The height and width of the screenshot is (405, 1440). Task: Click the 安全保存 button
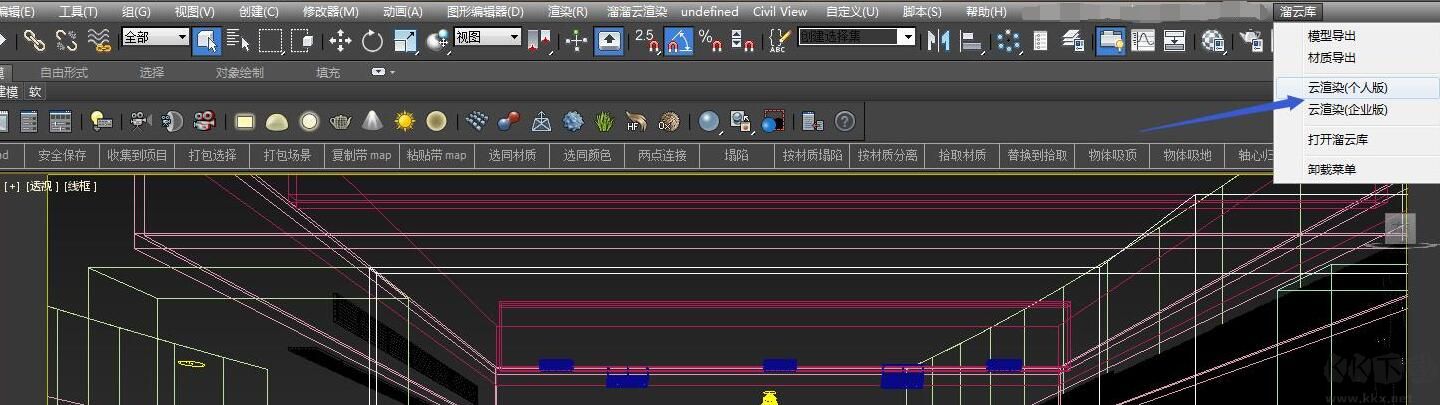62,156
